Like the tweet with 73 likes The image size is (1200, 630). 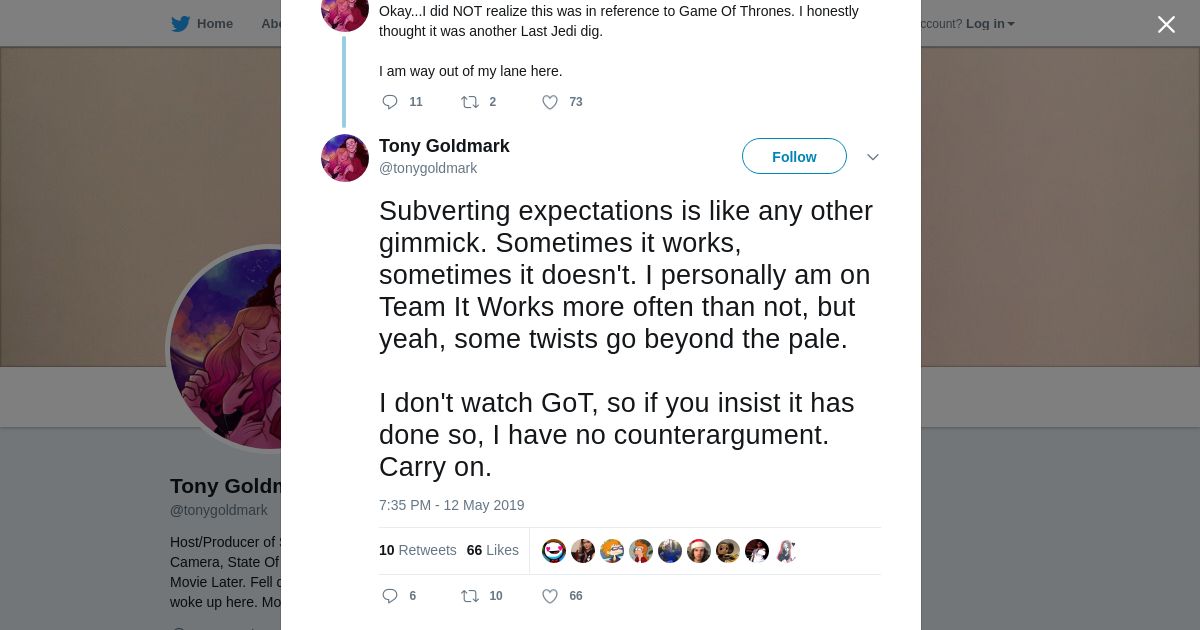pos(550,102)
